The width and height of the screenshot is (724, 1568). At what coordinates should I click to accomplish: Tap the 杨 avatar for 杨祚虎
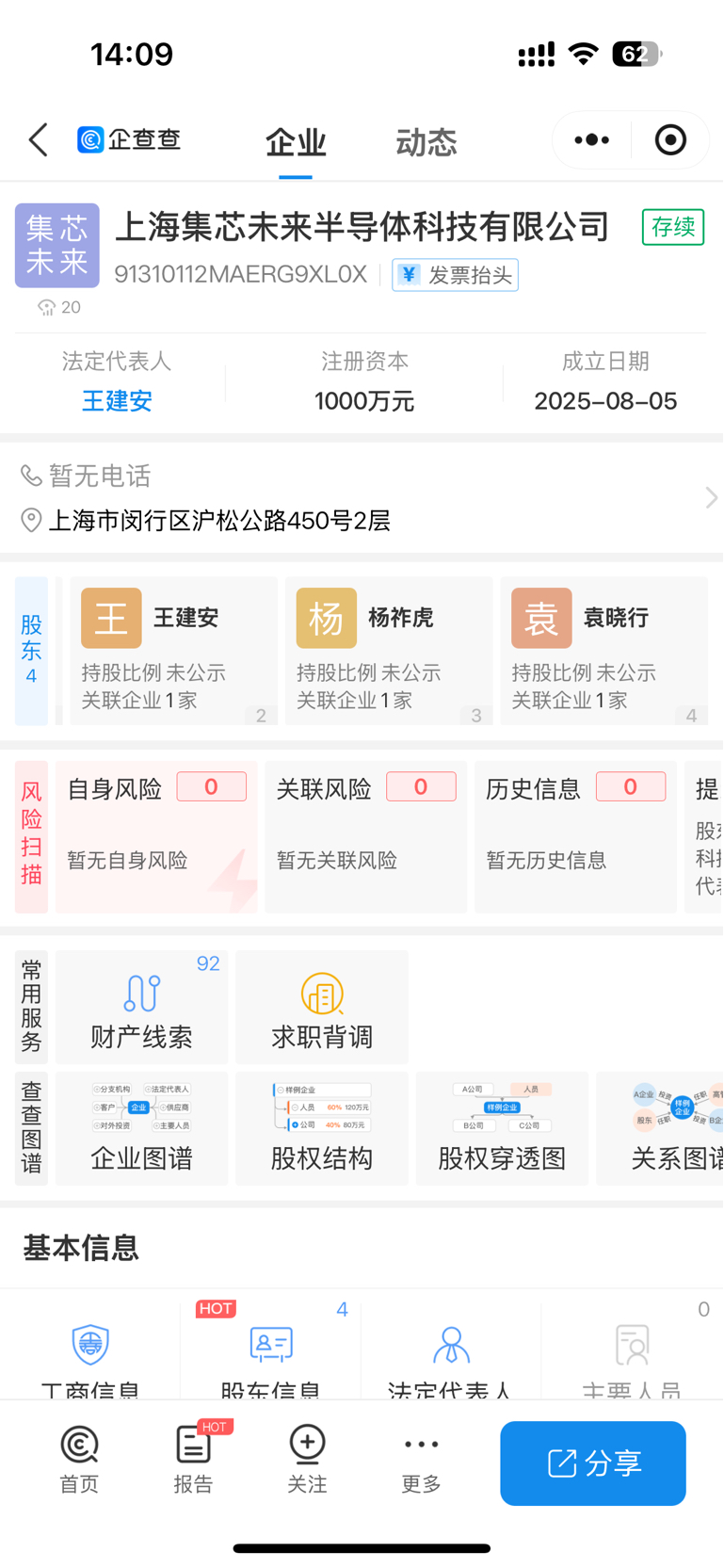tap(327, 618)
